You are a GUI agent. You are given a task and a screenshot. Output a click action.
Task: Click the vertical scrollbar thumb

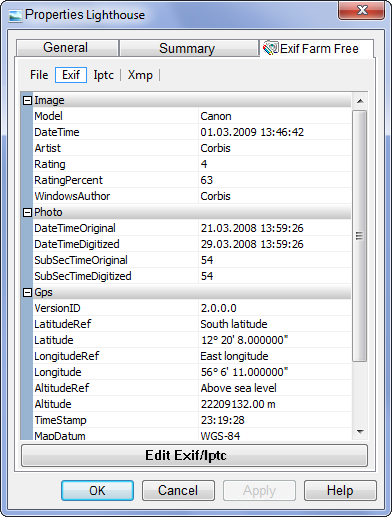coord(359,236)
